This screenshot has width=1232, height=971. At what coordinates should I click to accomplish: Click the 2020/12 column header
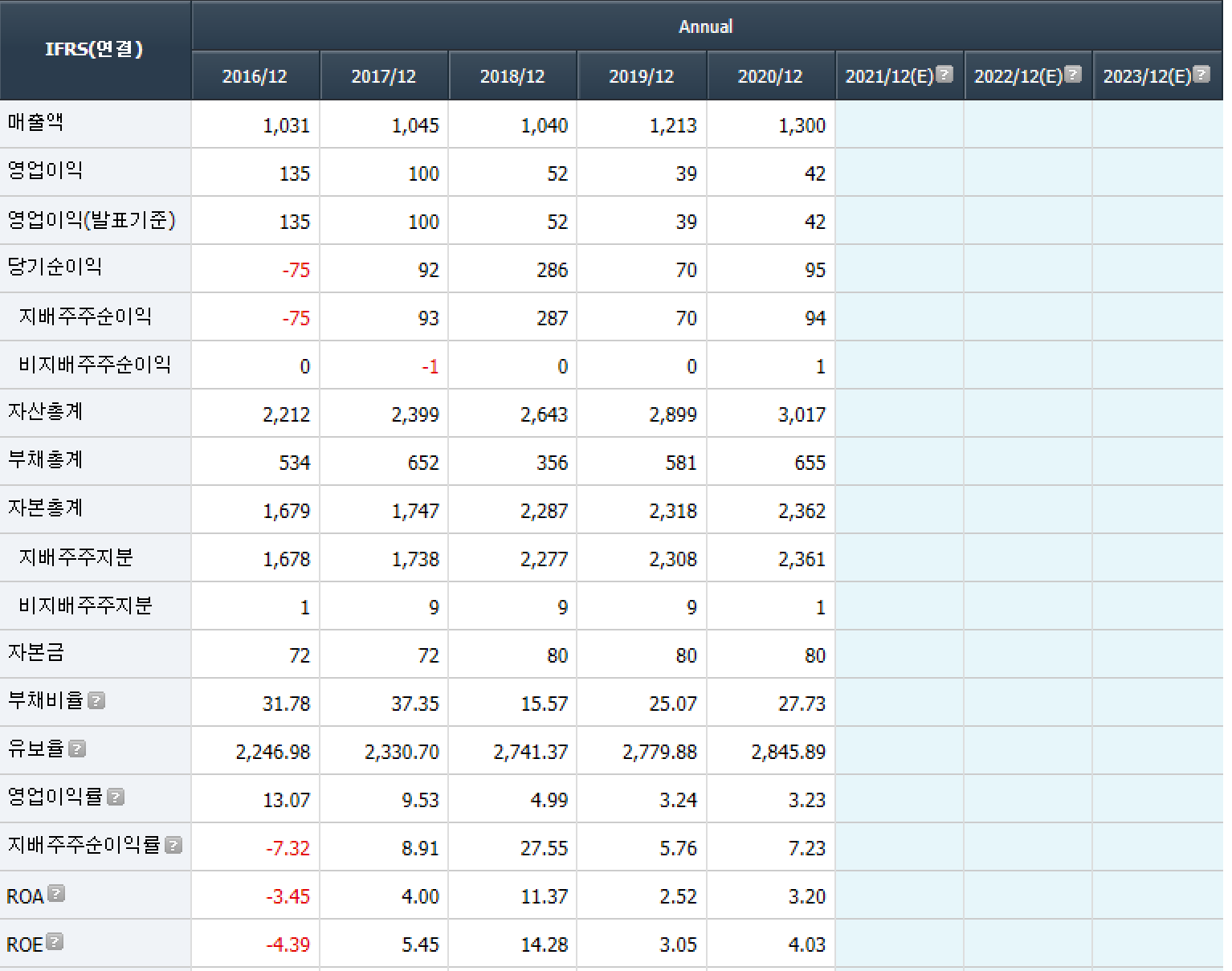[769, 76]
